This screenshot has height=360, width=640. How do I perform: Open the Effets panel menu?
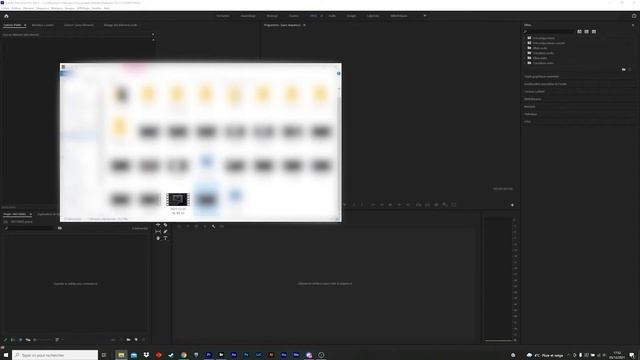pos(633,25)
